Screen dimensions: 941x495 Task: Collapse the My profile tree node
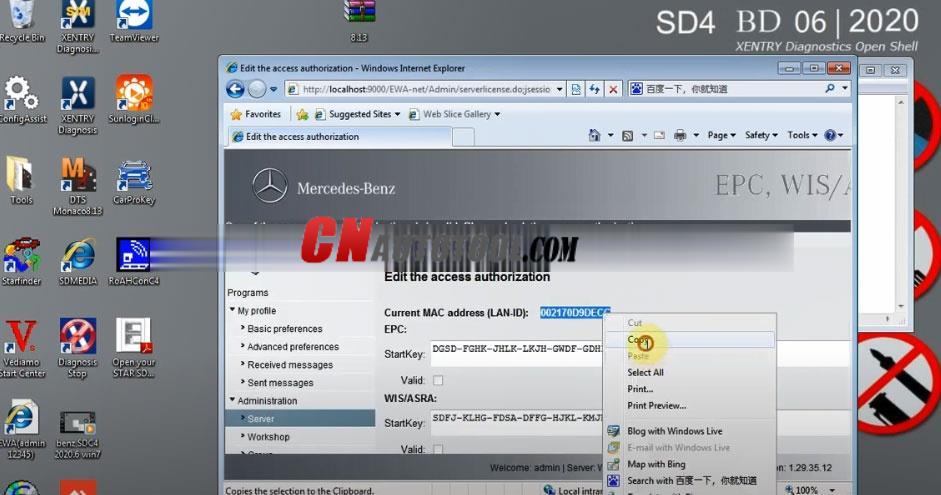[x=232, y=310]
